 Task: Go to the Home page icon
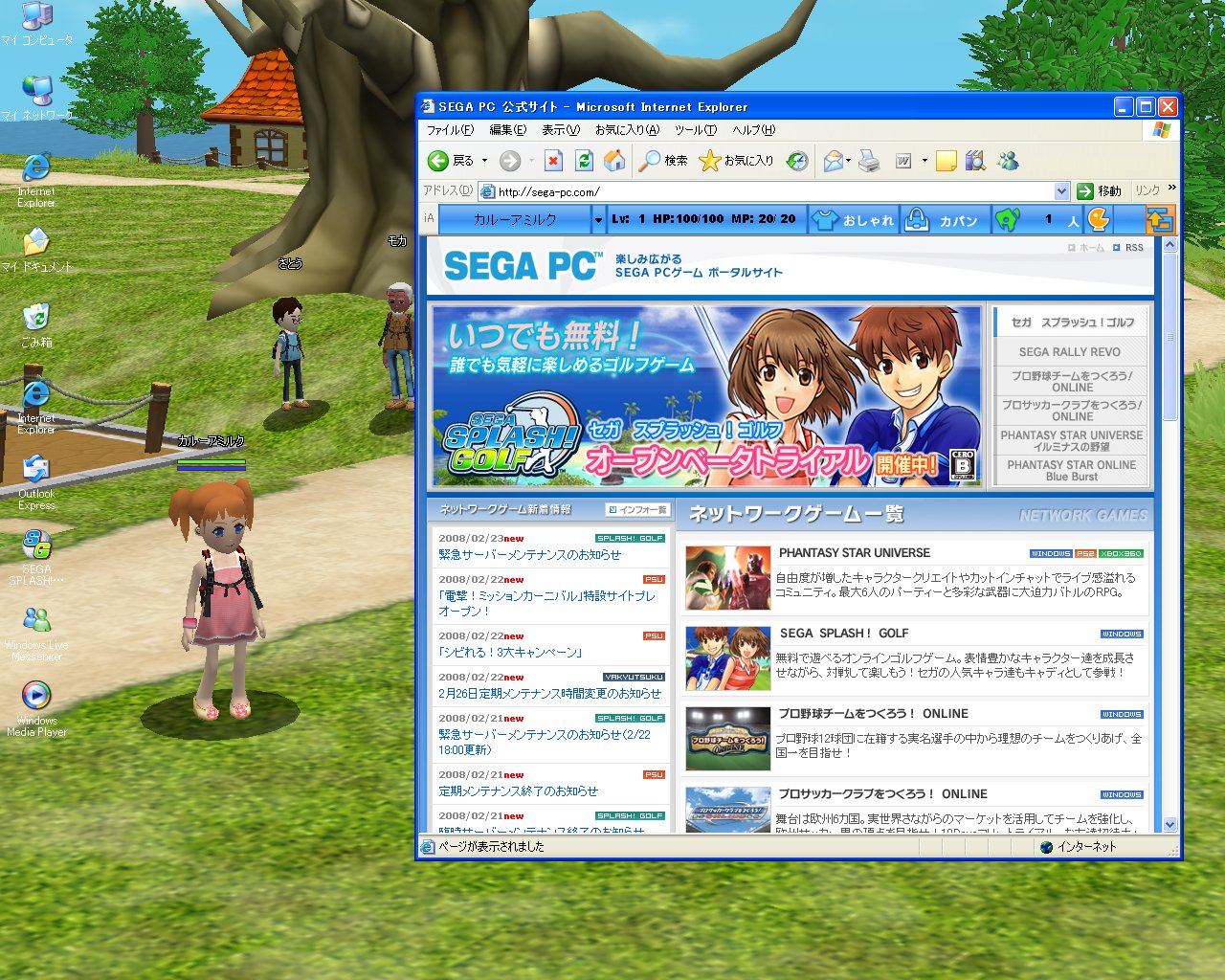pos(614,161)
